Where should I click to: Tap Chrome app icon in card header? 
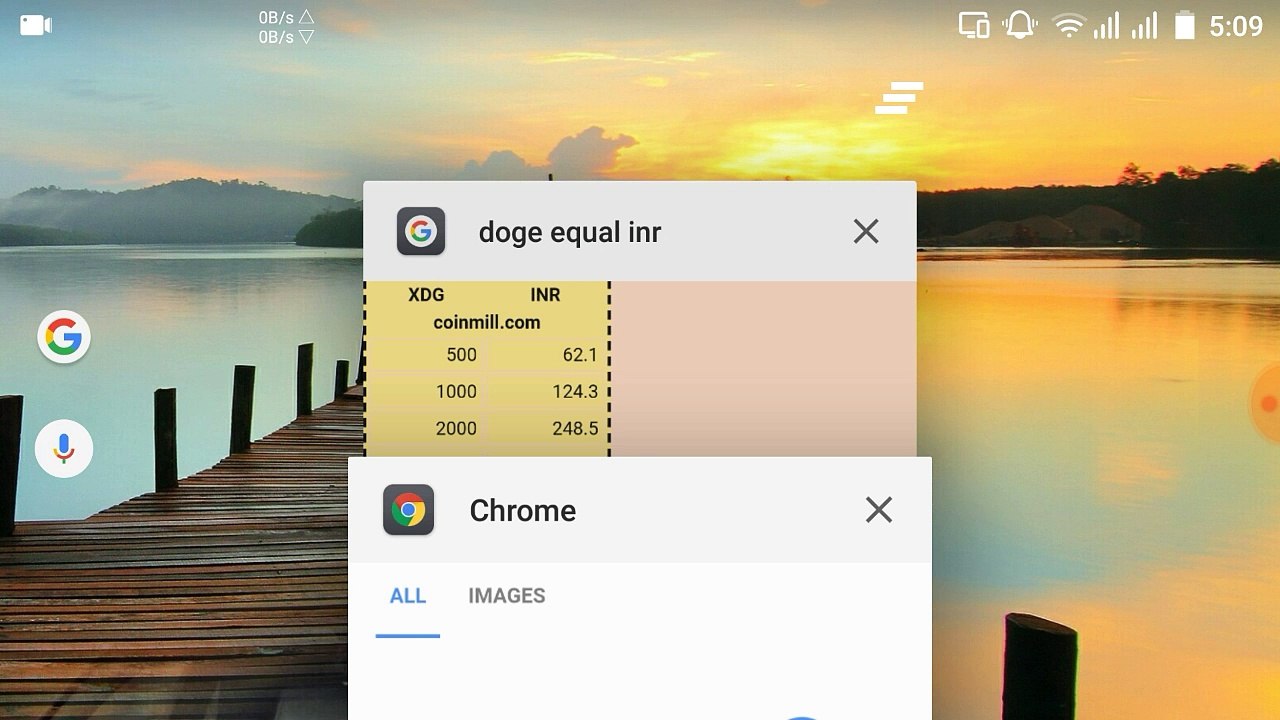point(408,510)
